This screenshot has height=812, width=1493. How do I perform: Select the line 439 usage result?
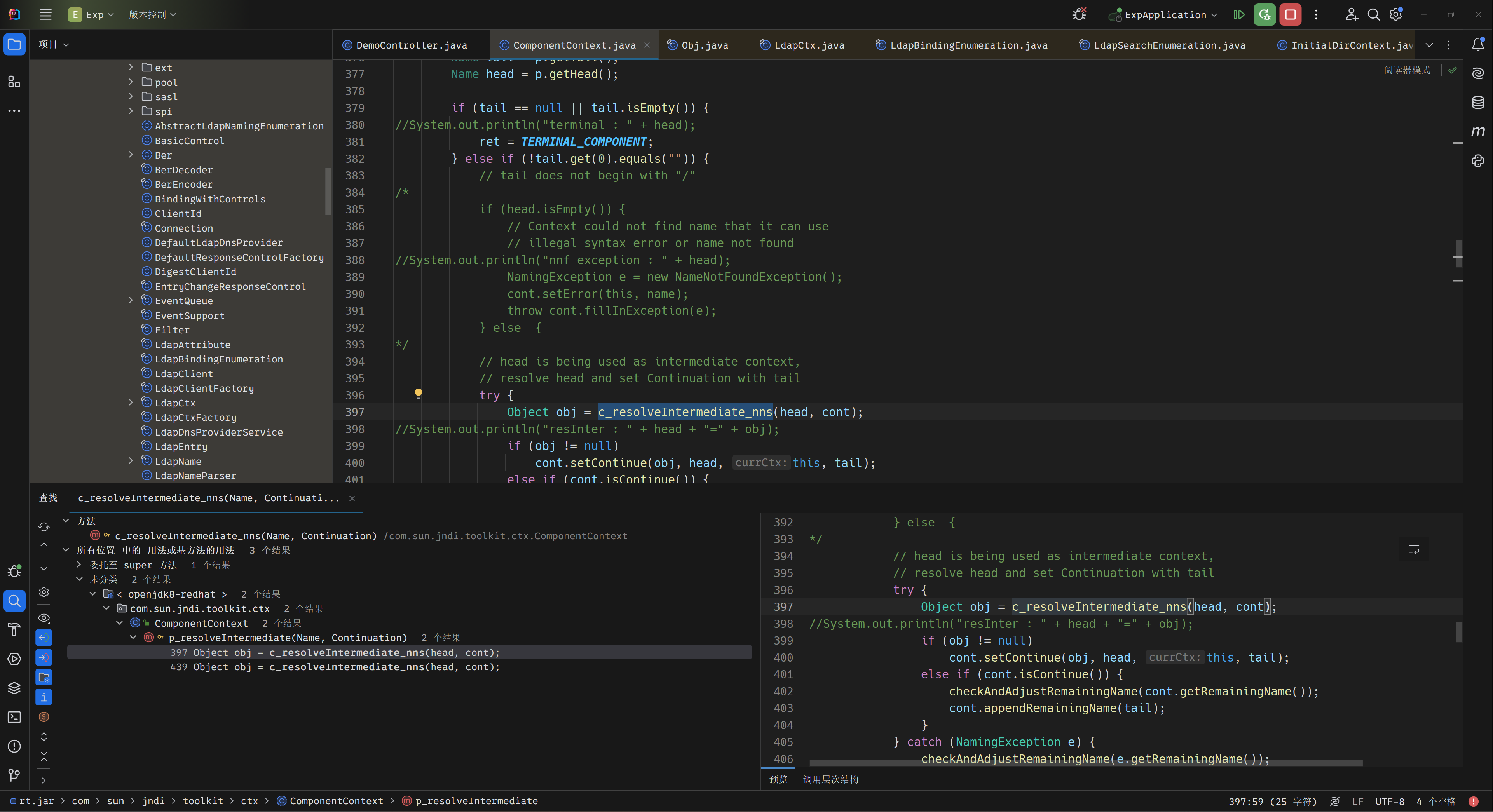click(335, 667)
